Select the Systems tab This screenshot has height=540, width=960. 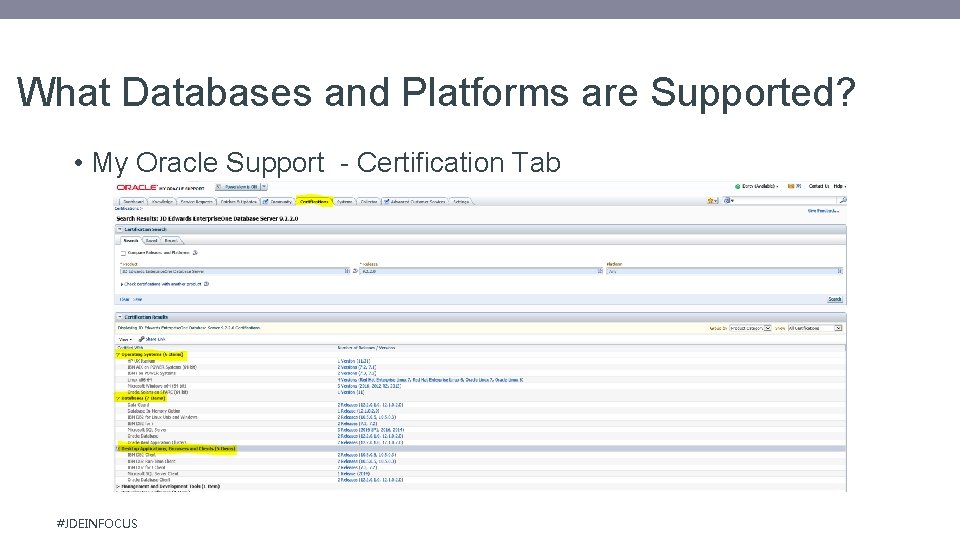tap(345, 201)
